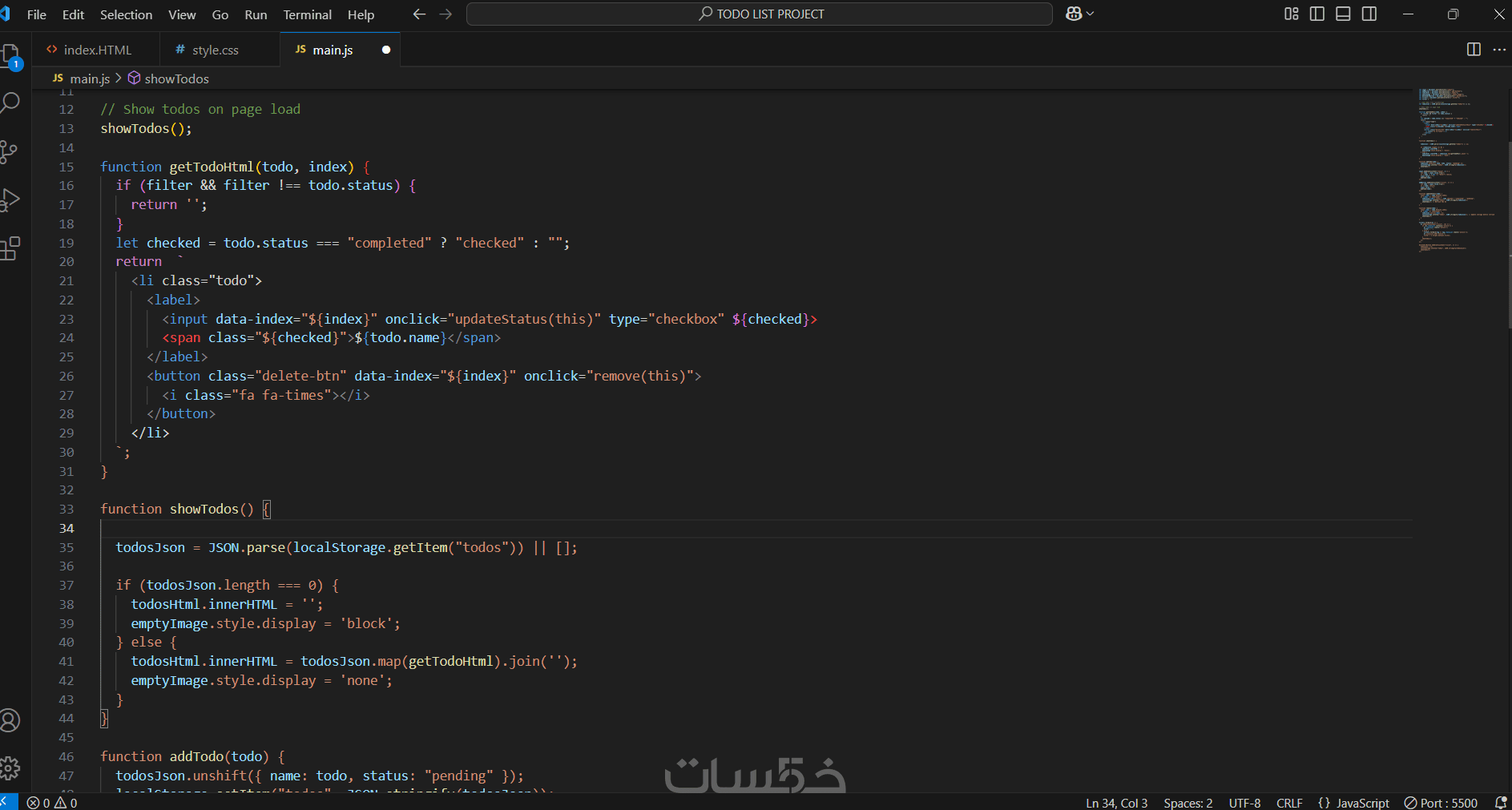Click the Go Back arrow in the title bar
Viewport: 1512px width, 810px height.
tap(419, 14)
